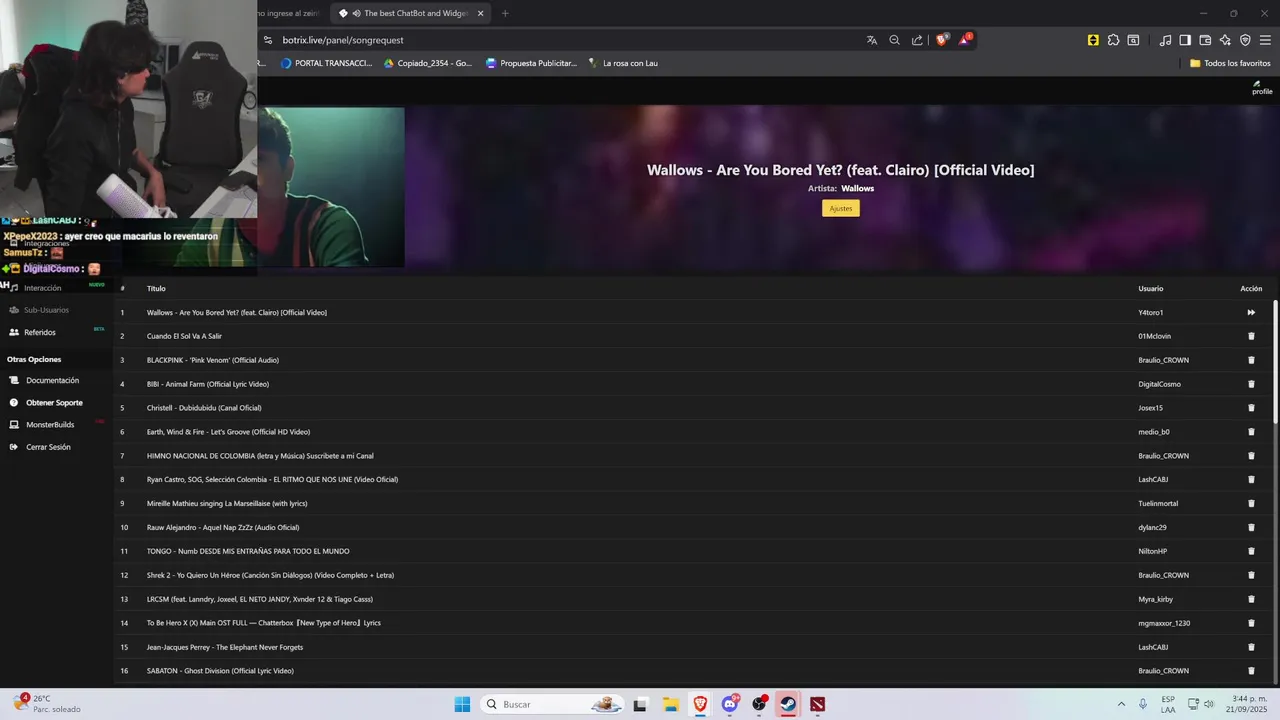
Task: Remove the LRCSM song by Myra_kirby
Action: 1251,599
